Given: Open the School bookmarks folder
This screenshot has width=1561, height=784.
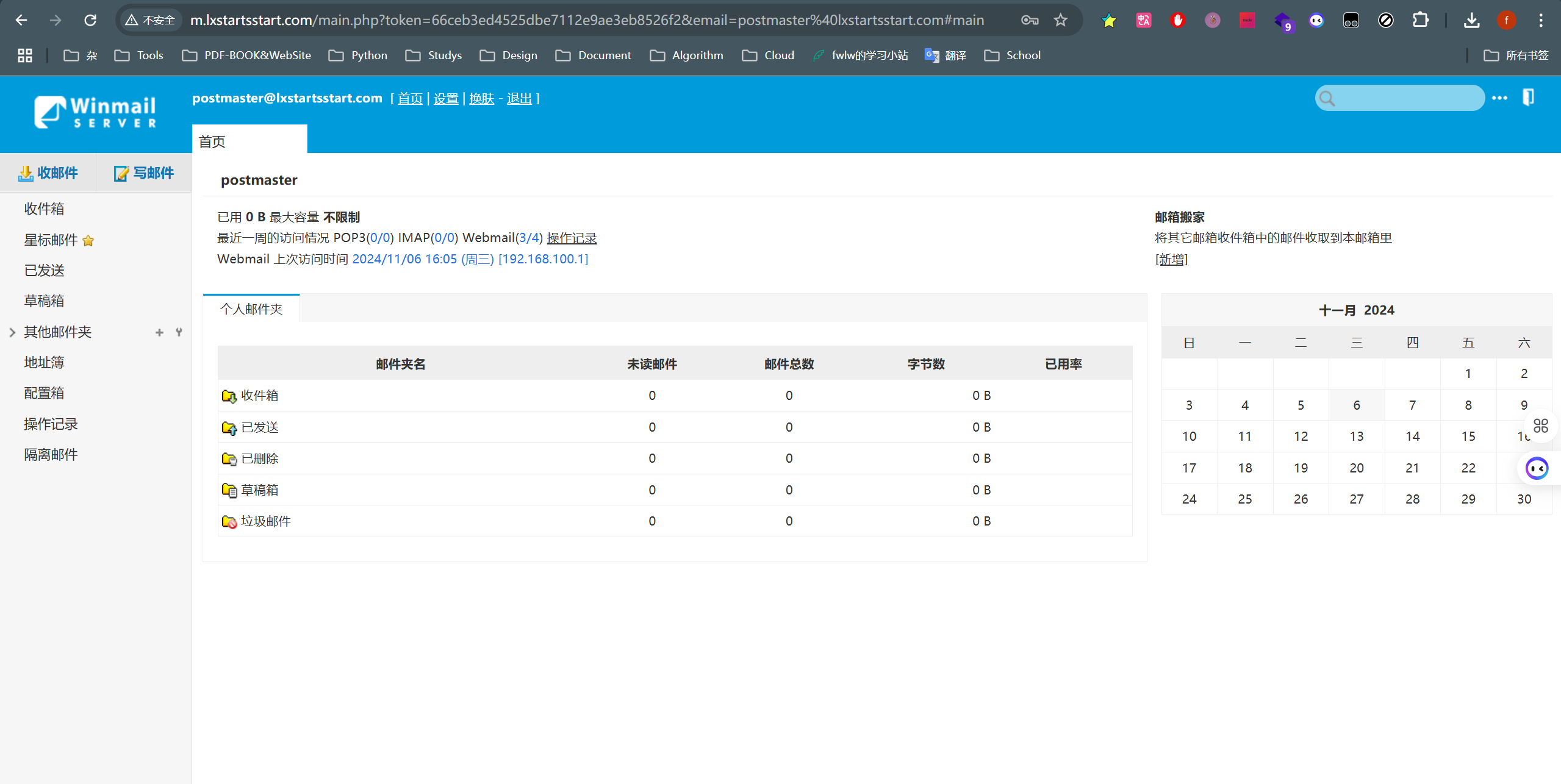Looking at the screenshot, I should (1012, 55).
